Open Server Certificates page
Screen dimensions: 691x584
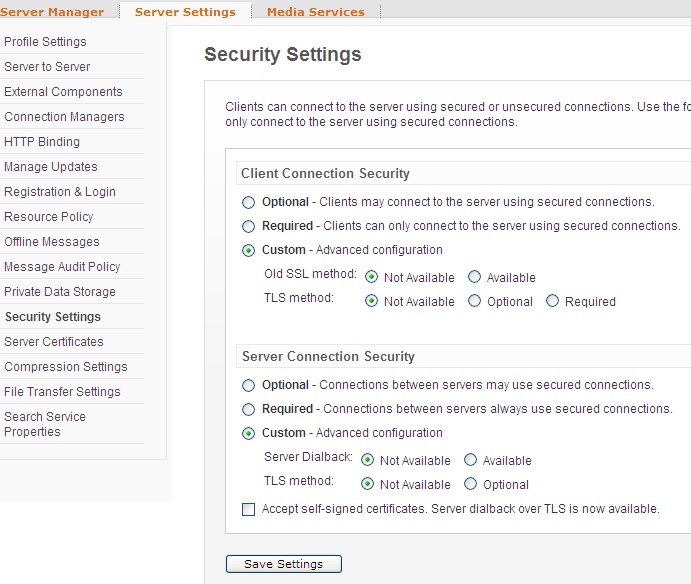click(x=53, y=342)
